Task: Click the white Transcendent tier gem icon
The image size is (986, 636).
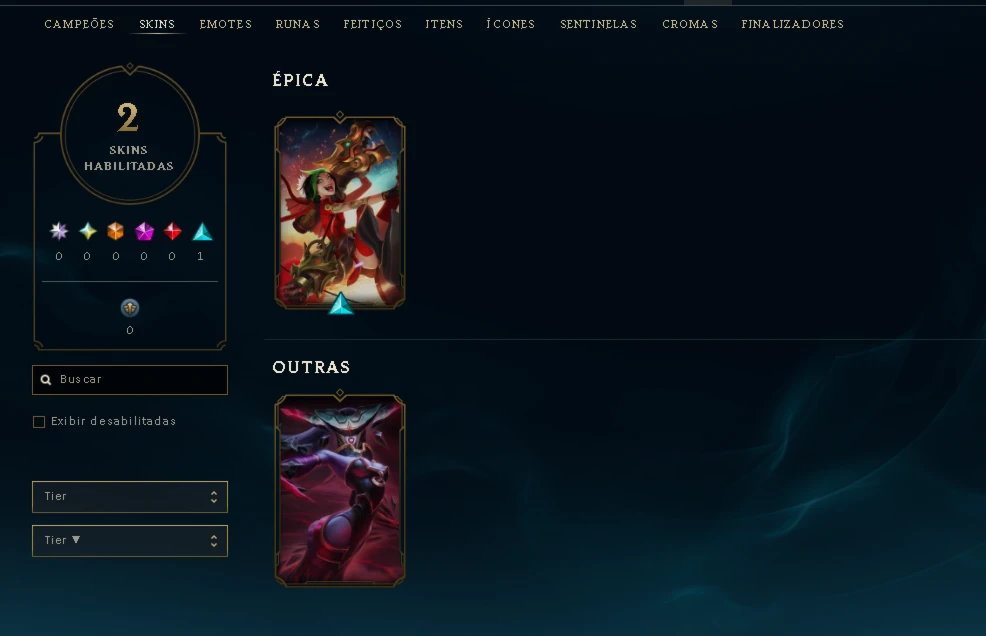Action: pyautogui.click(x=59, y=232)
